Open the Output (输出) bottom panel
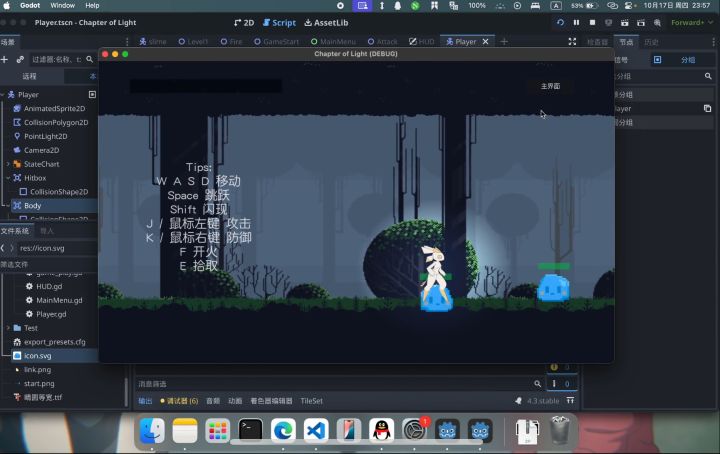 click(x=145, y=401)
